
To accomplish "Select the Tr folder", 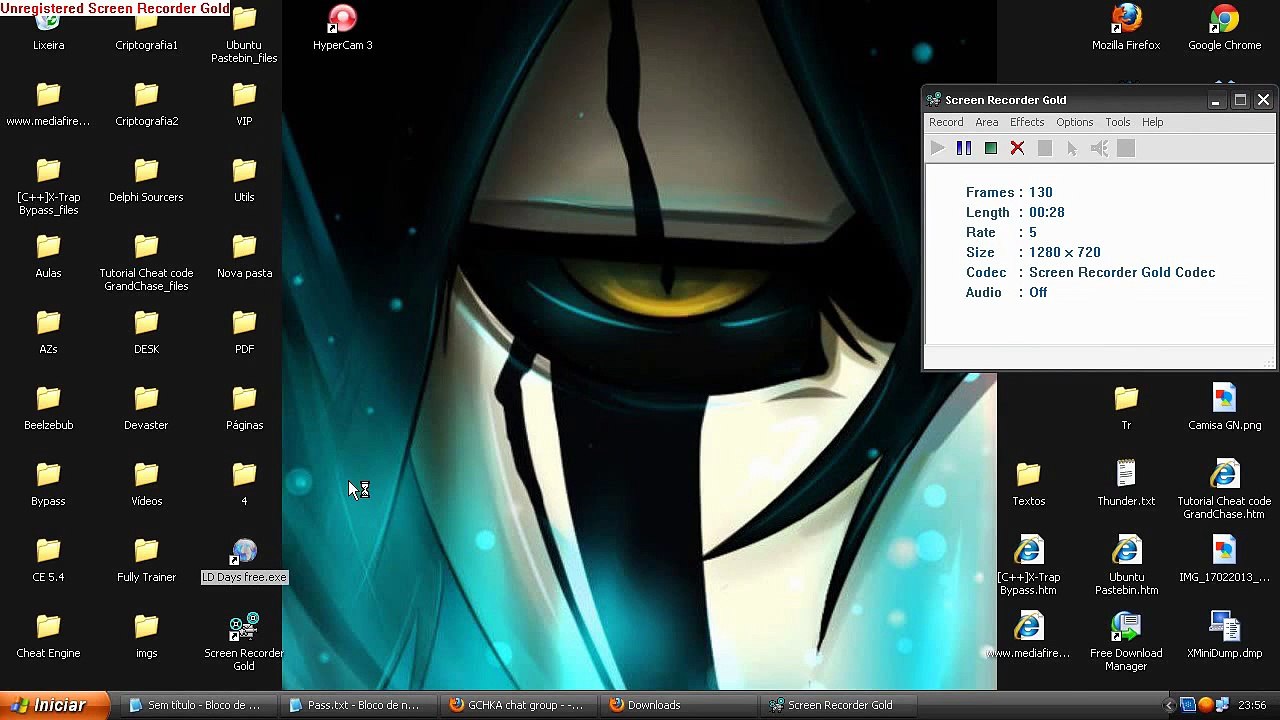I will 1126,408.
